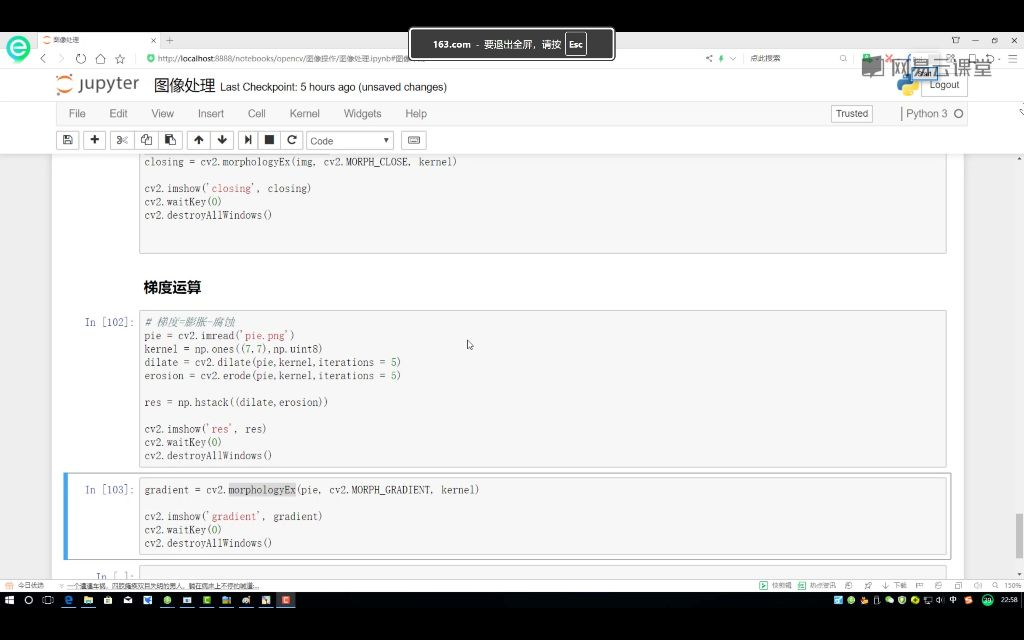The width and height of the screenshot is (1024, 640).
Task: Click the 梯度运算 markdown heading
Action: (x=172, y=287)
